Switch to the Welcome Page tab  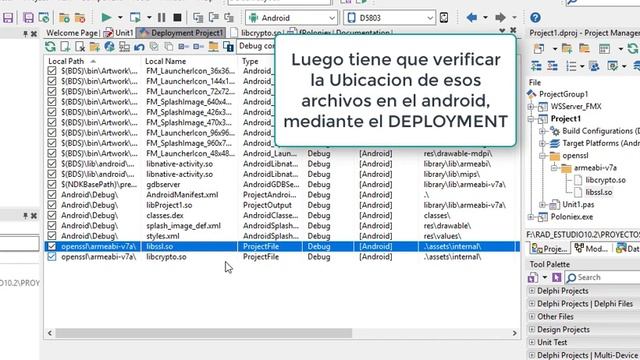coord(71,33)
